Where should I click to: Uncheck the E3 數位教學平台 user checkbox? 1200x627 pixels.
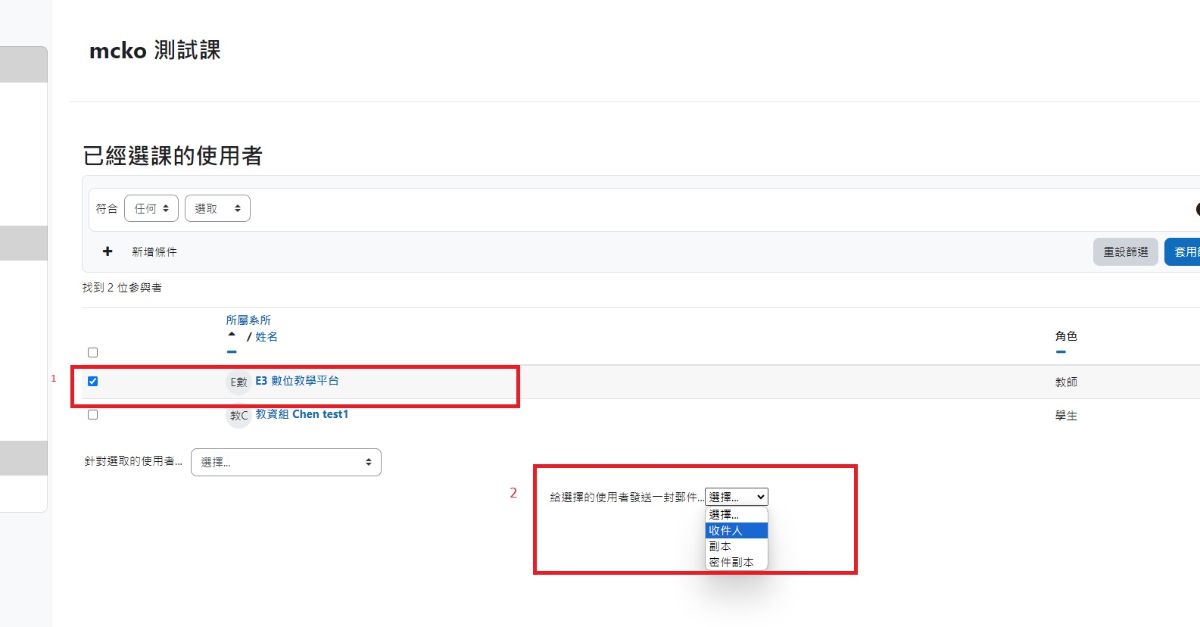click(x=93, y=381)
